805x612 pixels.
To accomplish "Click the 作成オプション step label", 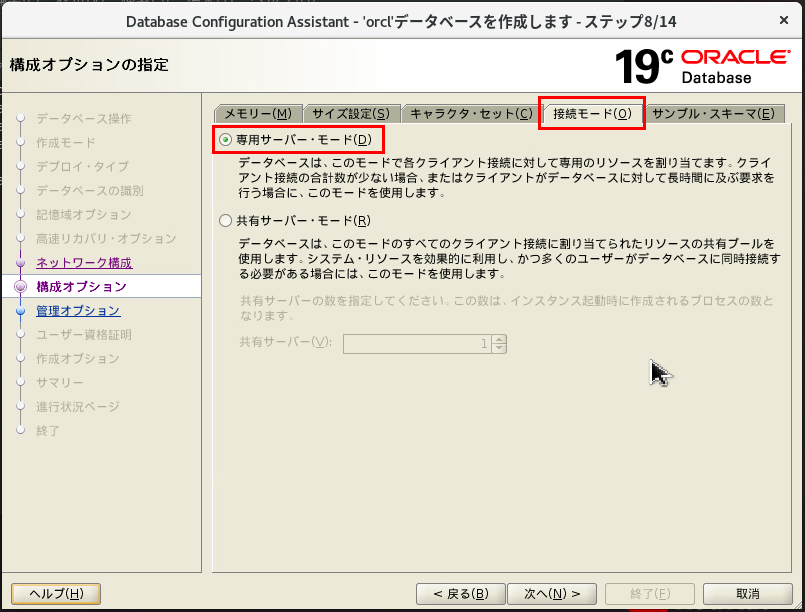I will [x=78, y=359].
